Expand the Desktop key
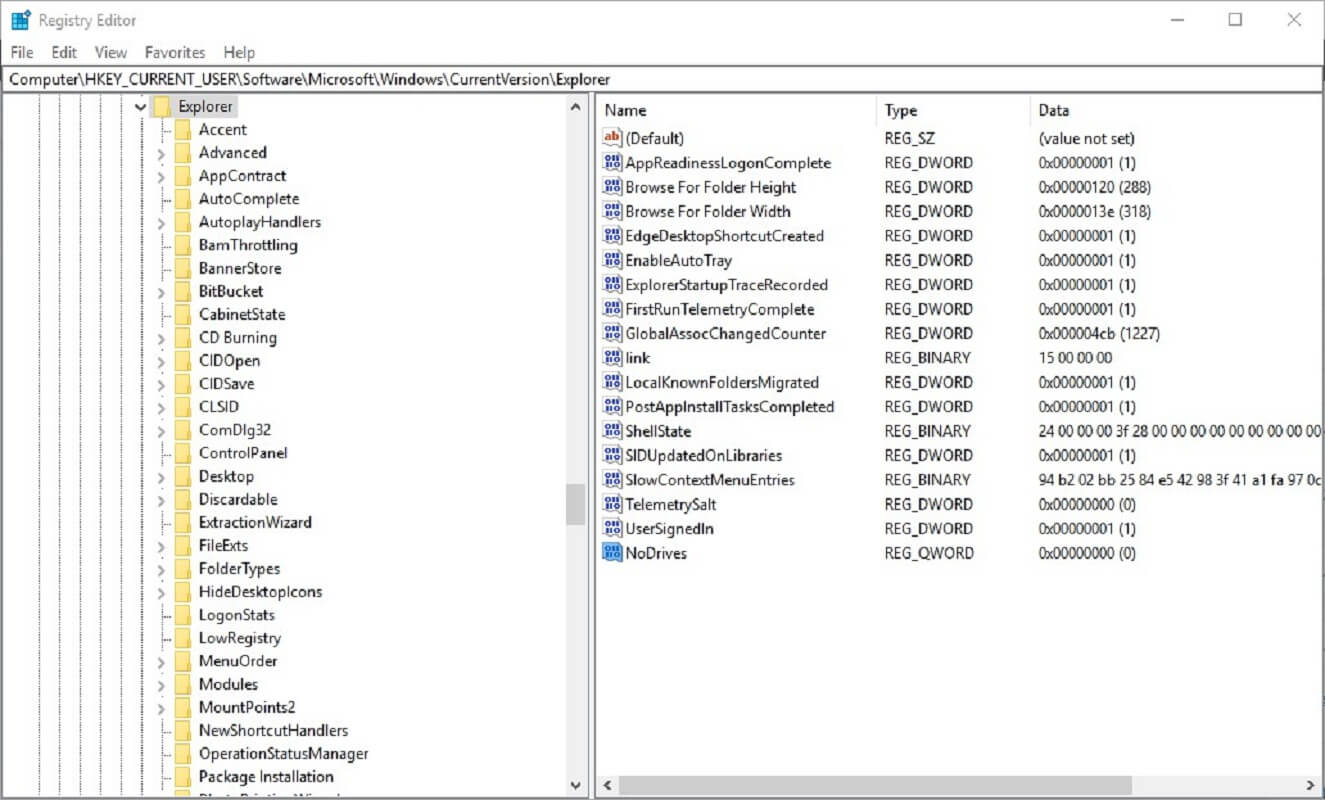The image size is (1325, 800). [161, 477]
